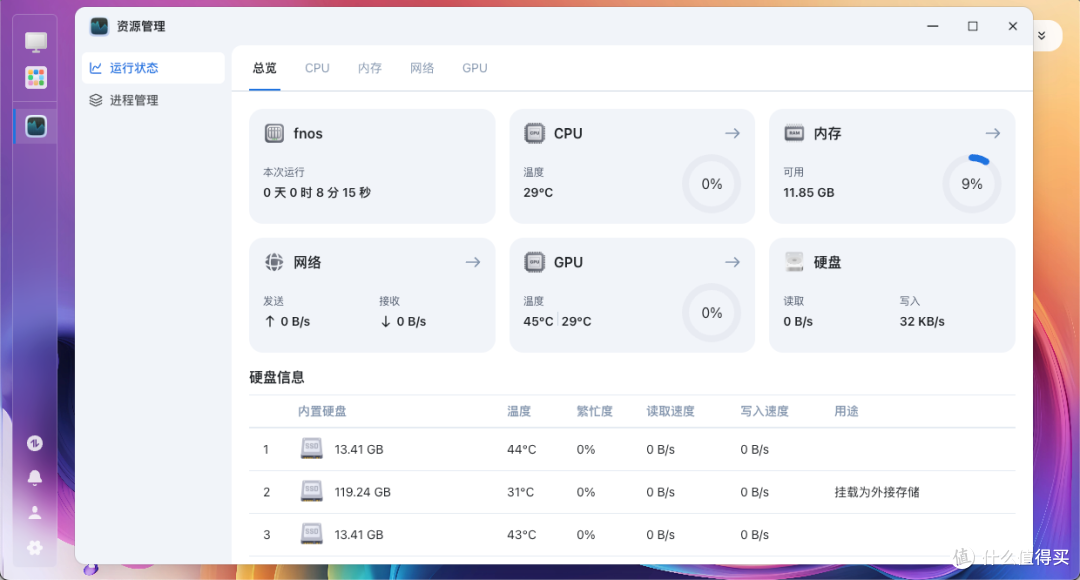
Task: Click the 31°C temperature of disk 2
Action: (x=520, y=492)
